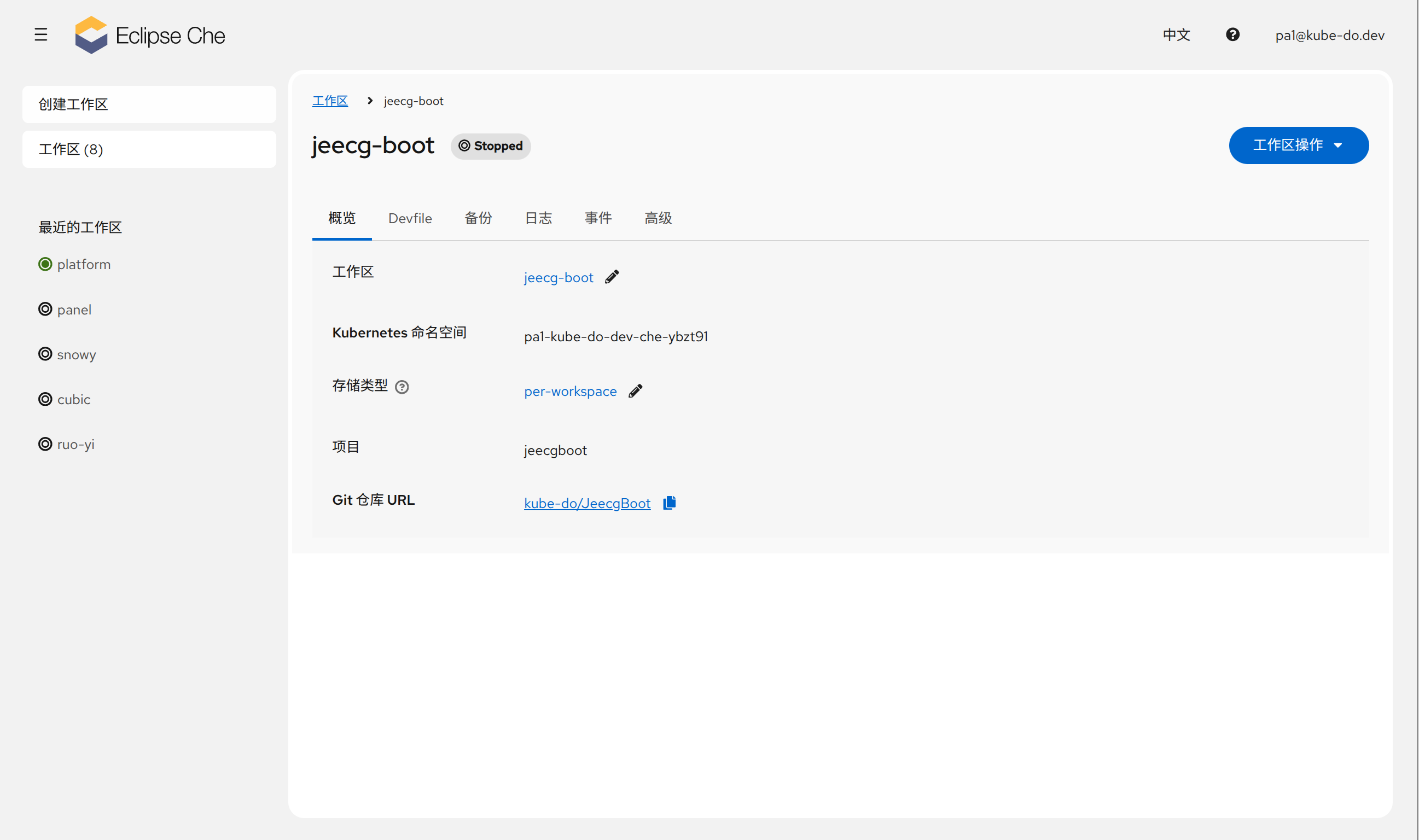This screenshot has width=1419, height=840.
Task: Edit the jeecg-boot workspace name pencil
Action: pos(612,277)
